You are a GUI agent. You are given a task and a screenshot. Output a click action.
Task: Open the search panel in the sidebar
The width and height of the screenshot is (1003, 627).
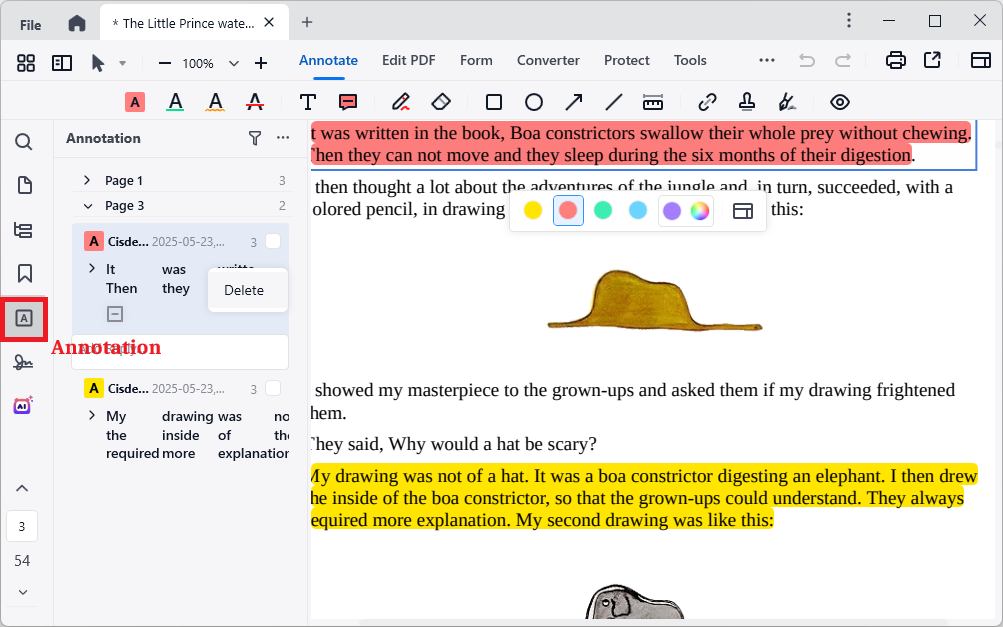[x=23, y=141]
